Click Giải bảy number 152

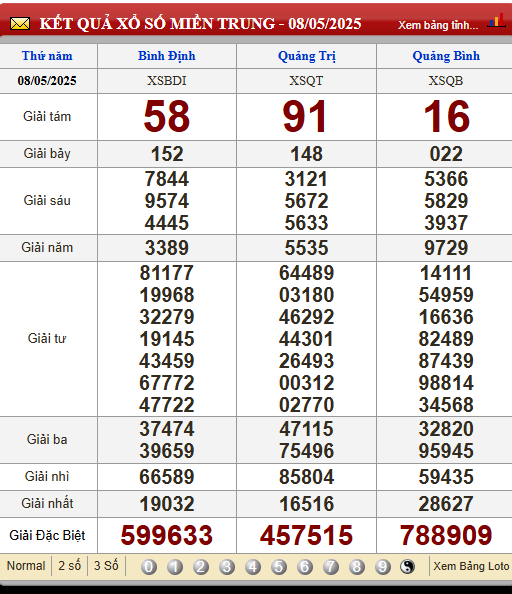coord(167,154)
